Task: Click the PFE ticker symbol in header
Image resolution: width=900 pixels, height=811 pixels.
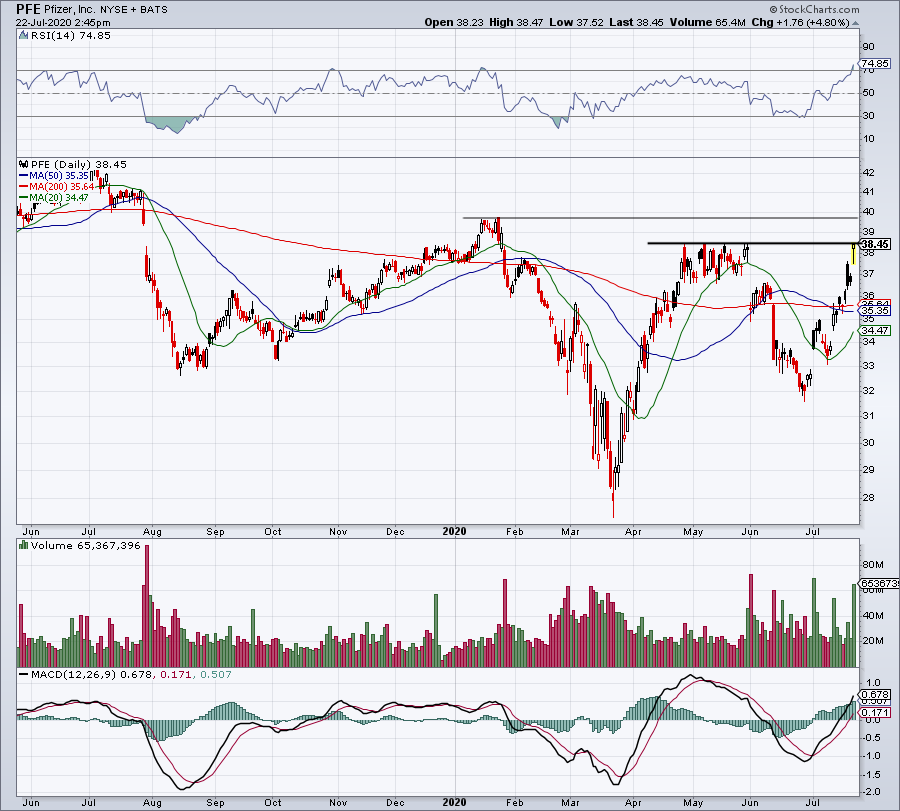Action: 28,9
